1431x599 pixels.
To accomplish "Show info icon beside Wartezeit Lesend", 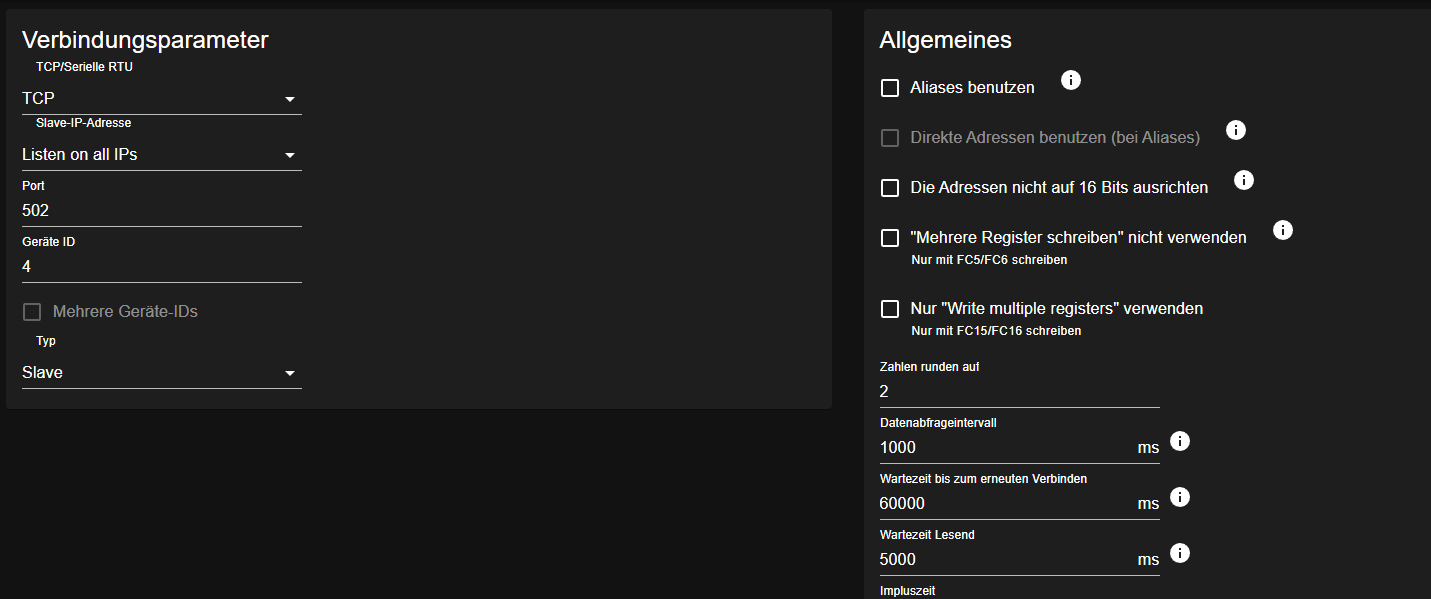I will click(1180, 553).
